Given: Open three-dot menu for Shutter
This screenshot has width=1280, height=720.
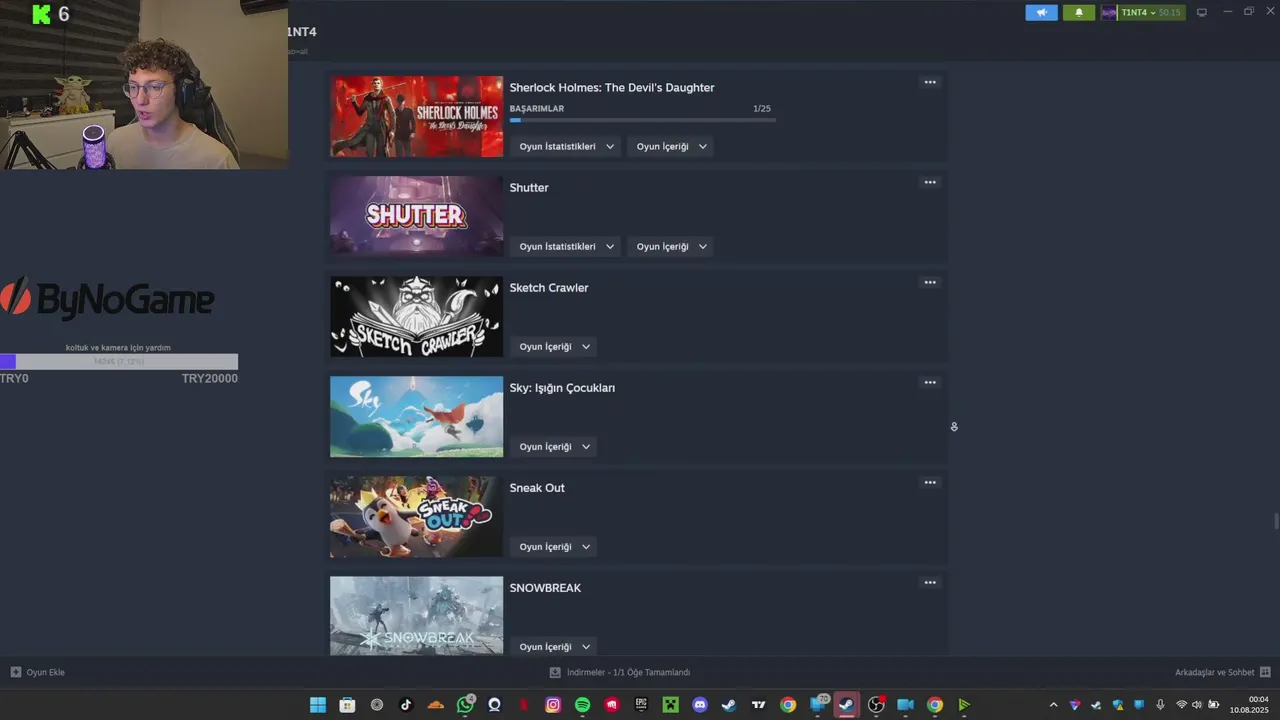Looking at the screenshot, I should point(930,182).
